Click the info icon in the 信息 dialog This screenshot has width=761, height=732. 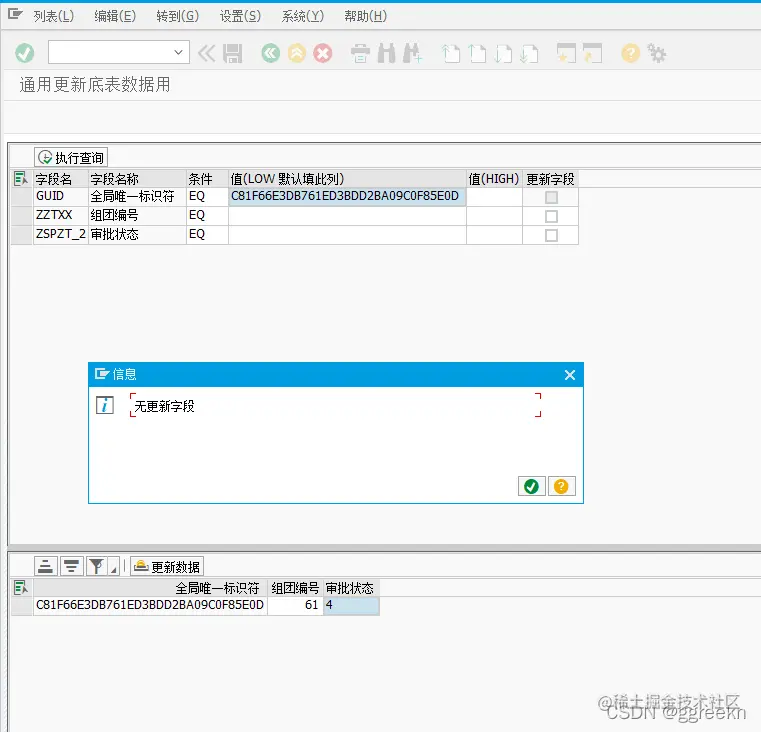click(105, 405)
